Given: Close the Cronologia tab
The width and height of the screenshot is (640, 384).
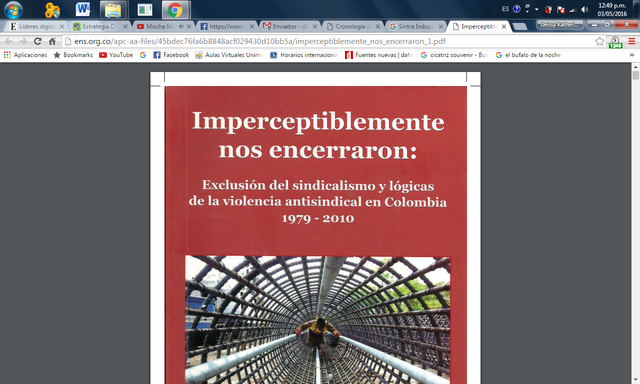Looking at the screenshot, I should coord(378,26).
